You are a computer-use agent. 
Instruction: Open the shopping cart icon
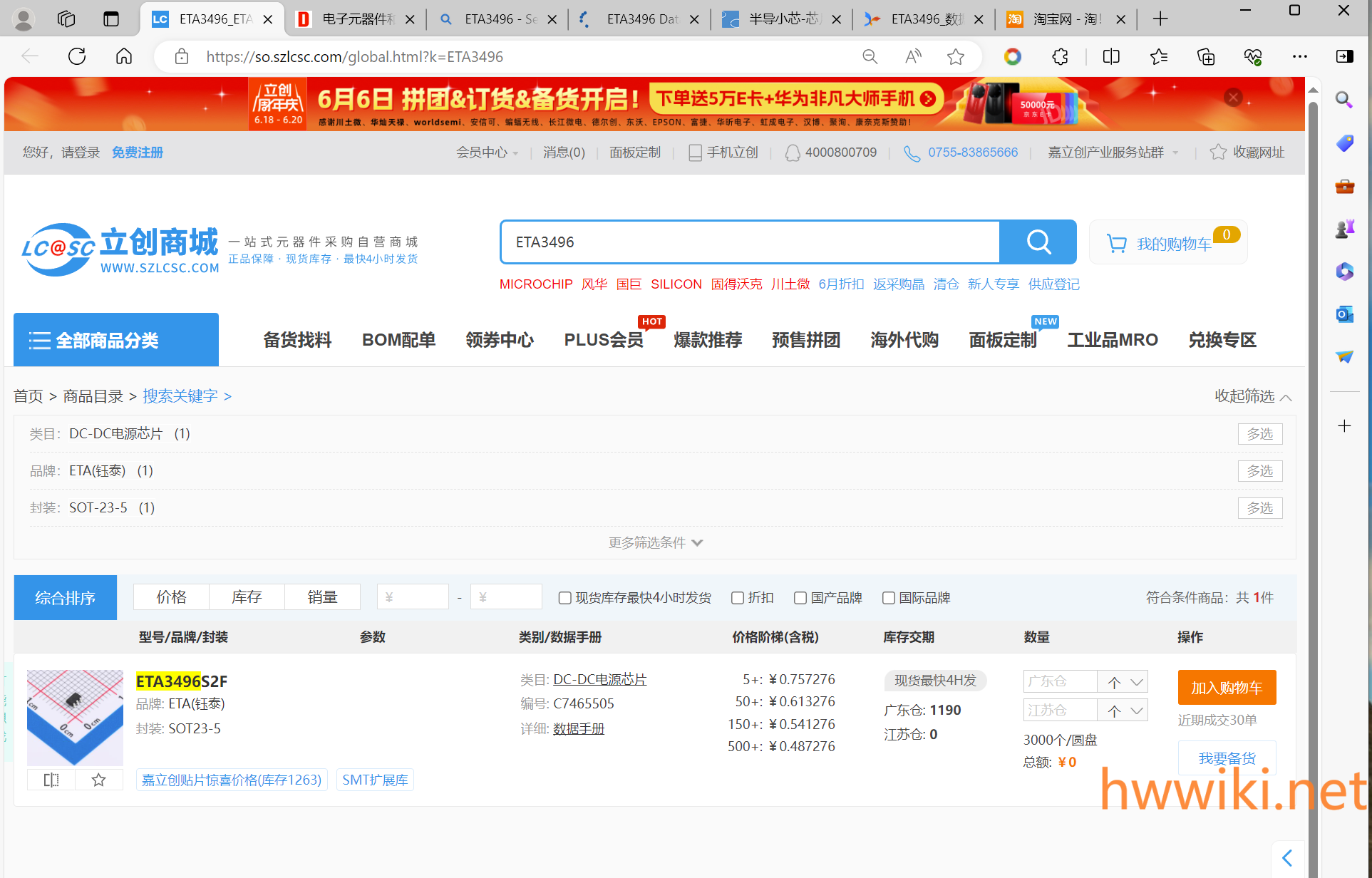point(1116,244)
